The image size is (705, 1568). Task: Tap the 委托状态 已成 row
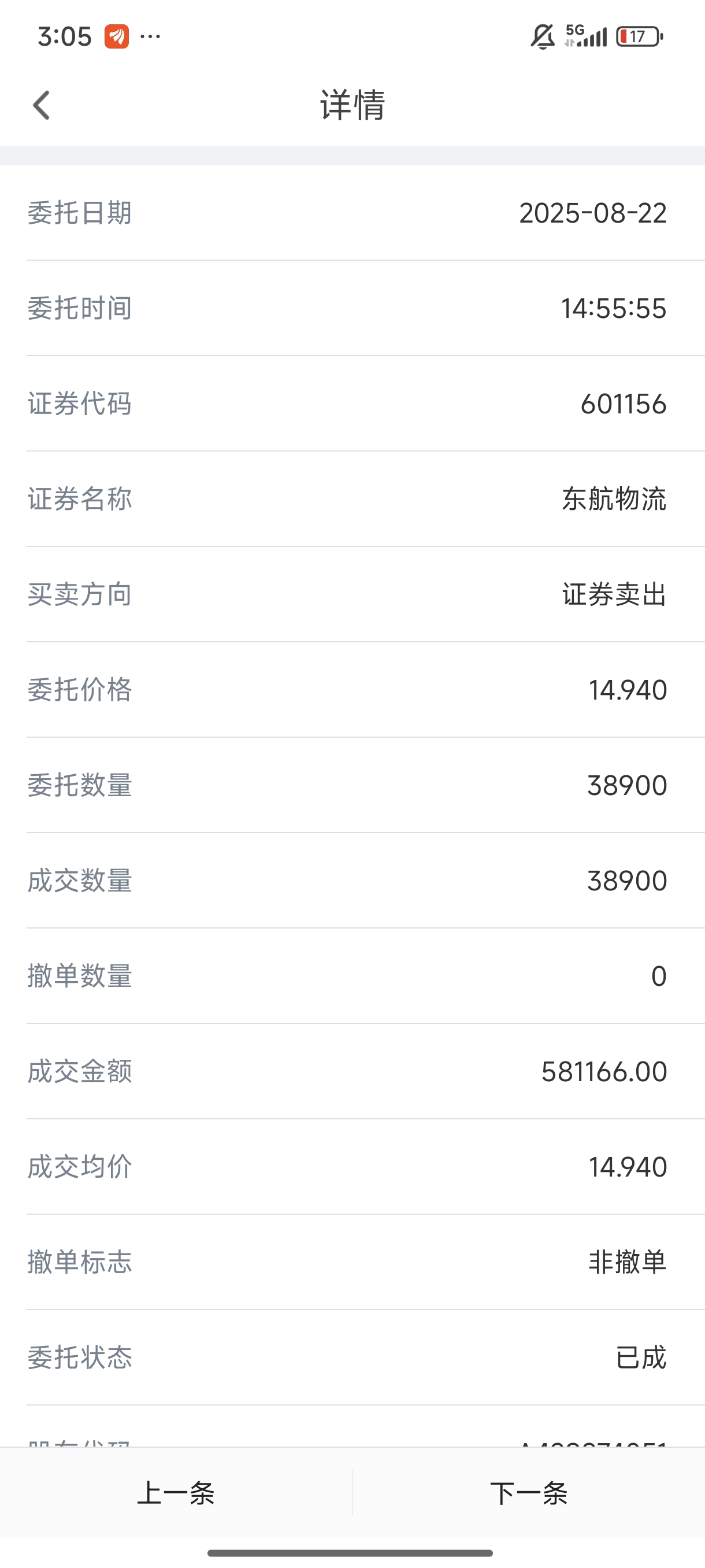pos(353,1358)
